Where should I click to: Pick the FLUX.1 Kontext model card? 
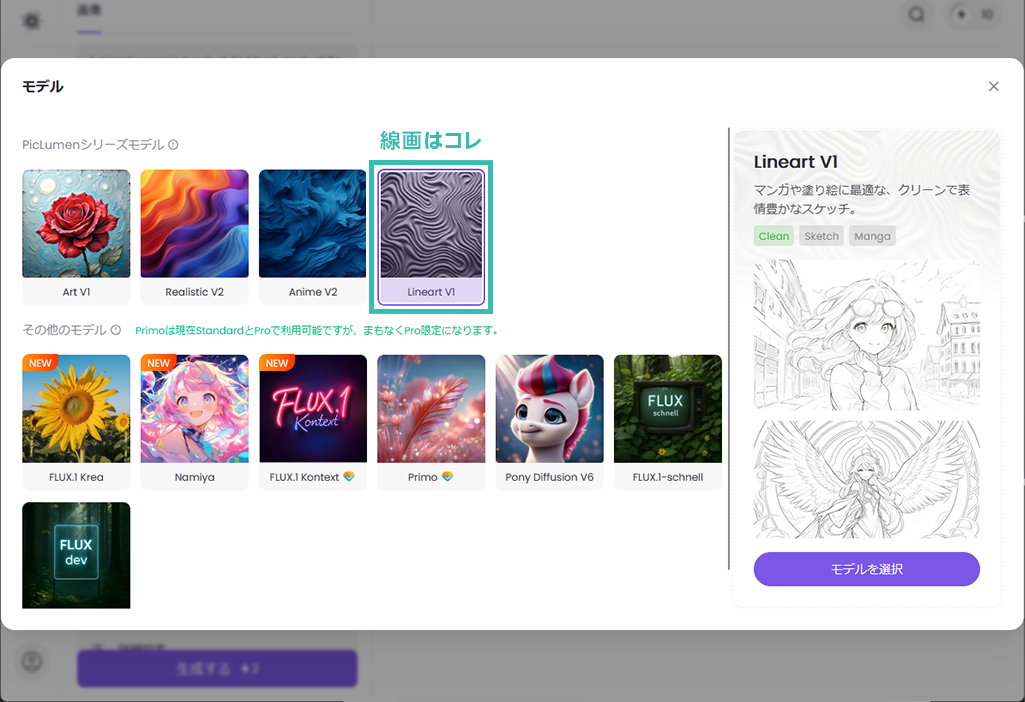pos(312,422)
